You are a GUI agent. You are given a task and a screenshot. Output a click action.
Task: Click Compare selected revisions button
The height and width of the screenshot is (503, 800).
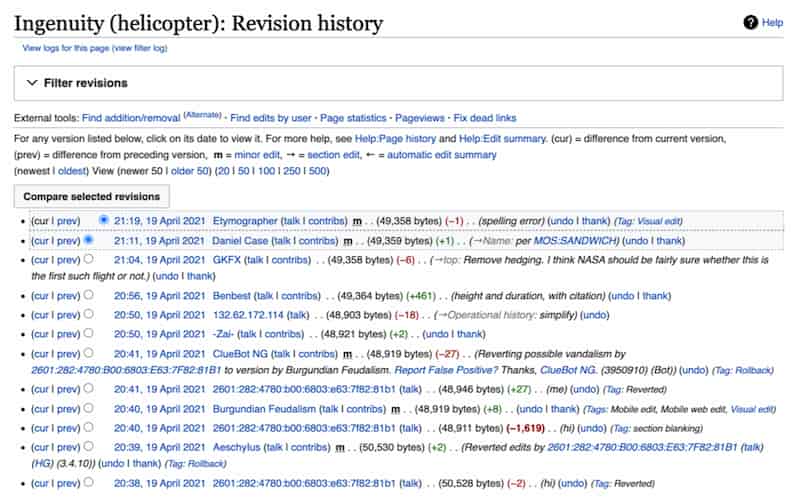click(91, 196)
